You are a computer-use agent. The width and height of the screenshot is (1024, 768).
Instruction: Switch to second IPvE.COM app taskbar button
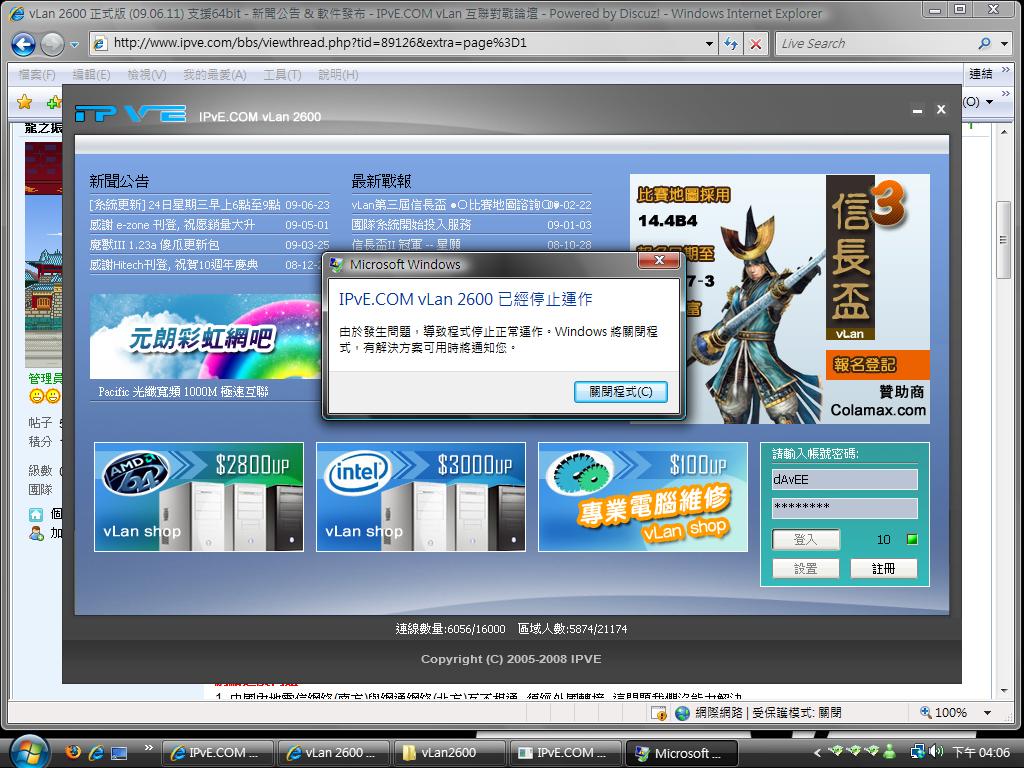[x=566, y=753]
